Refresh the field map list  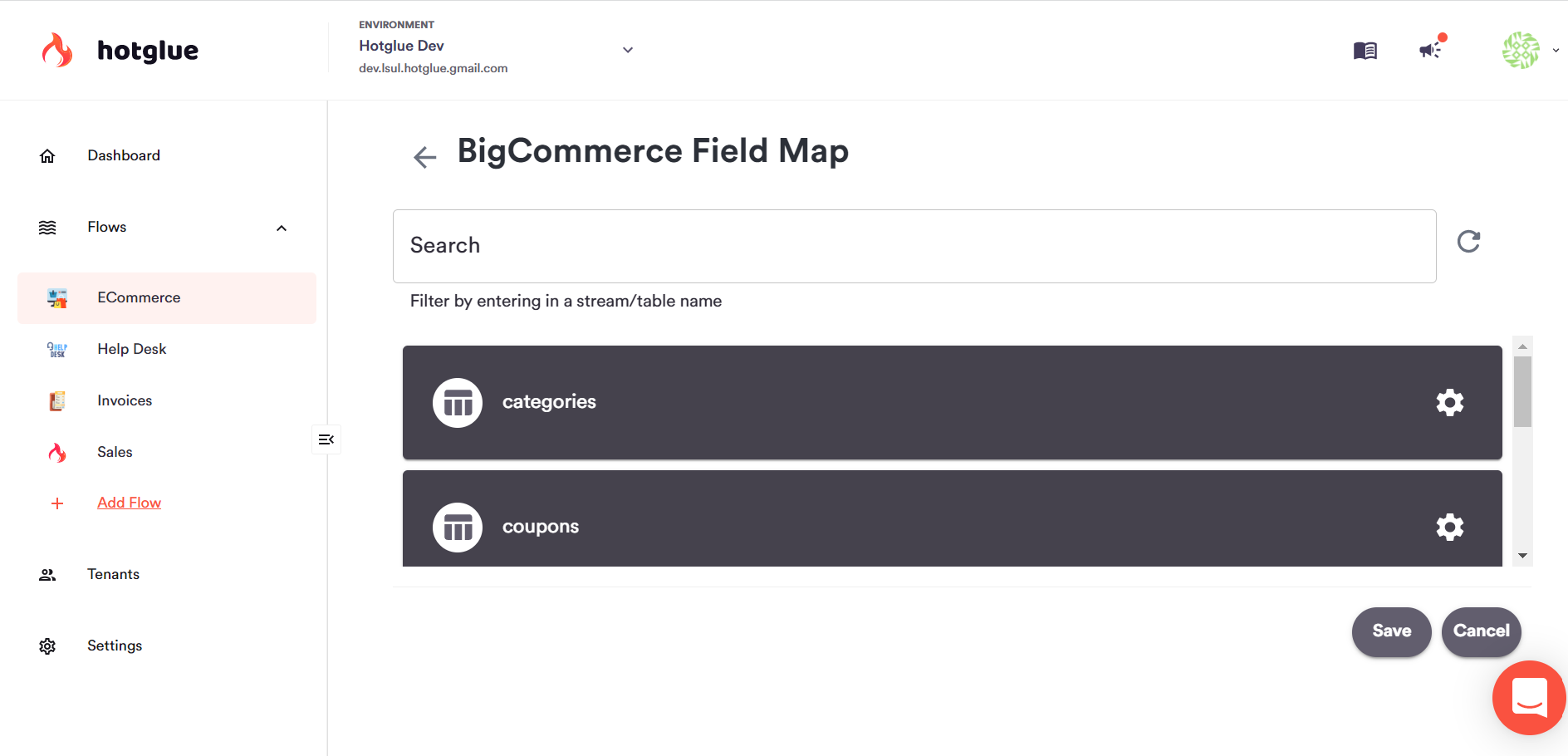(x=1468, y=242)
